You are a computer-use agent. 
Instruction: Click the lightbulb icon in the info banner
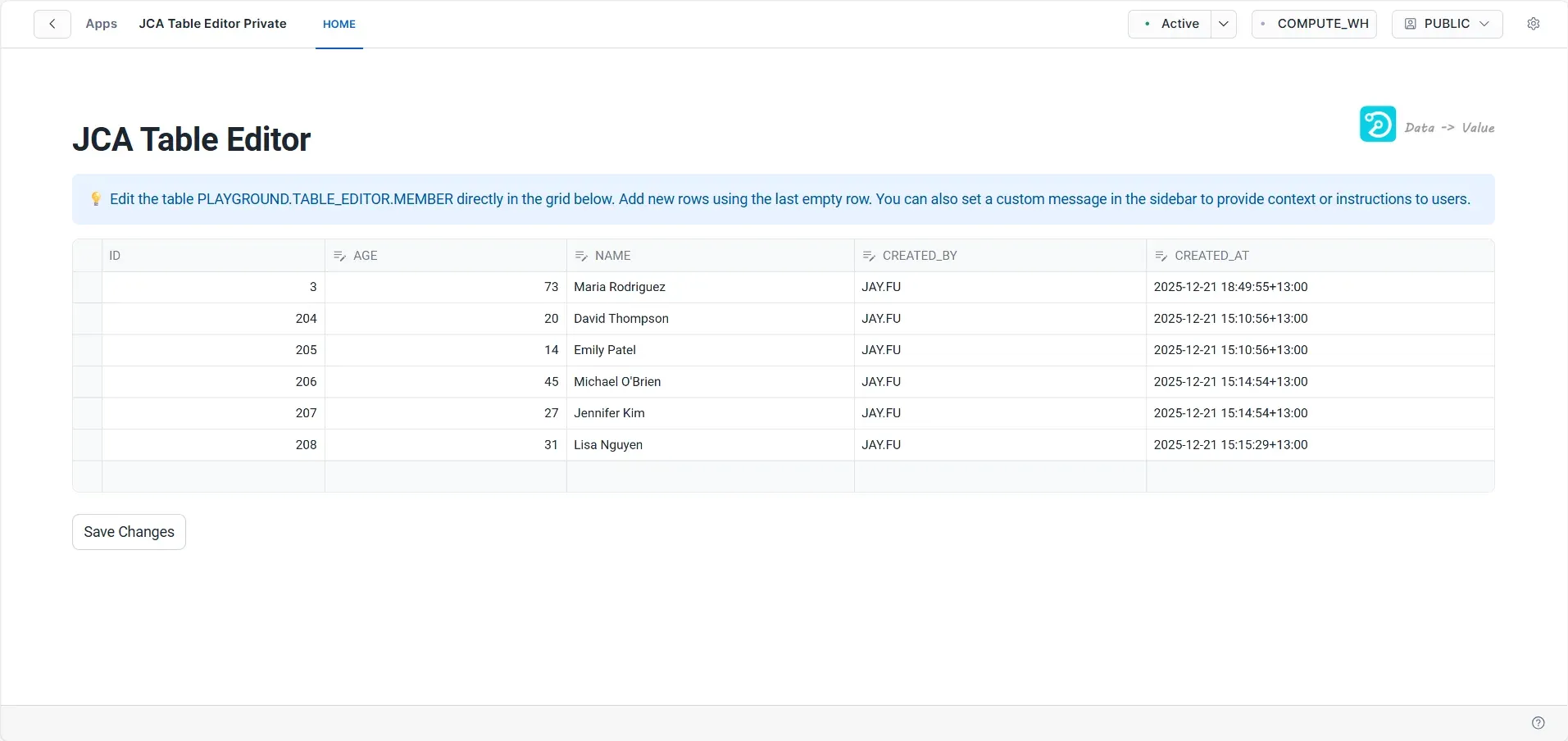tap(96, 198)
